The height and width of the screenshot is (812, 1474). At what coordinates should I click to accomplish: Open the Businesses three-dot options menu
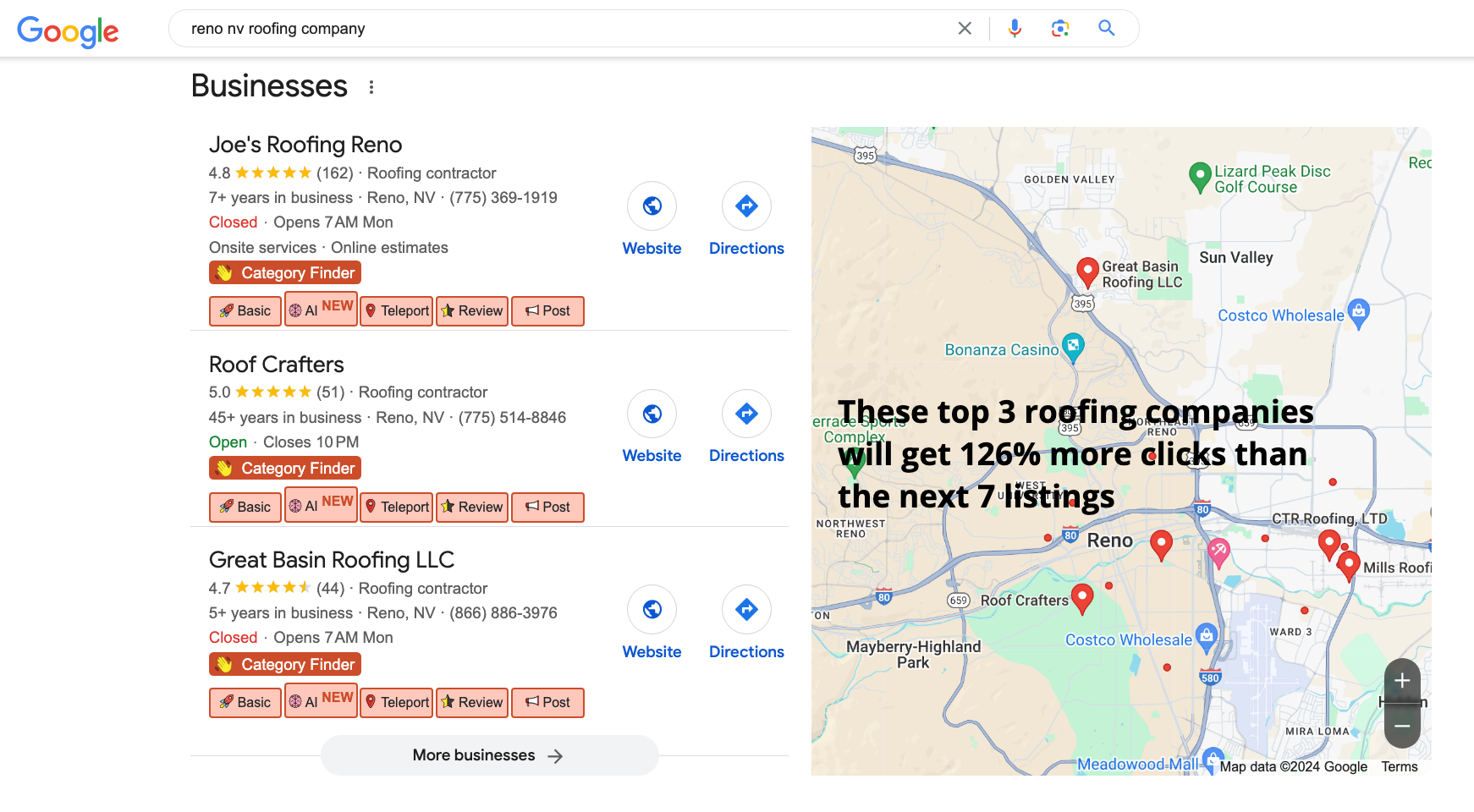point(371,86)
